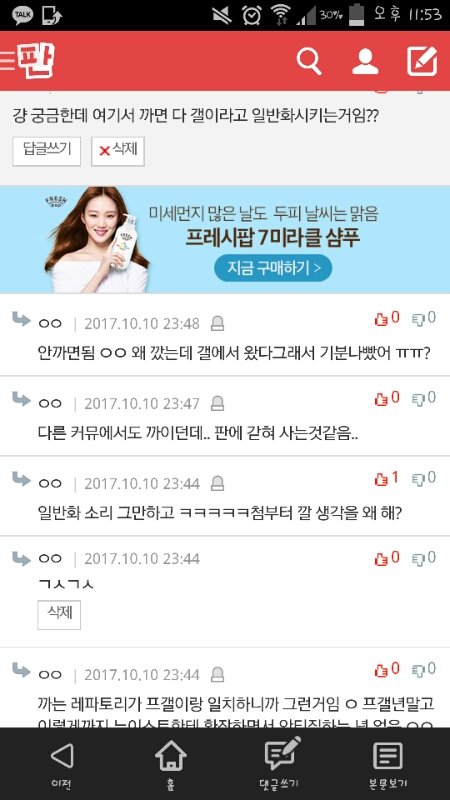Tap the 홈 home nav button
The image size is (450, 800).
[170, 764]
